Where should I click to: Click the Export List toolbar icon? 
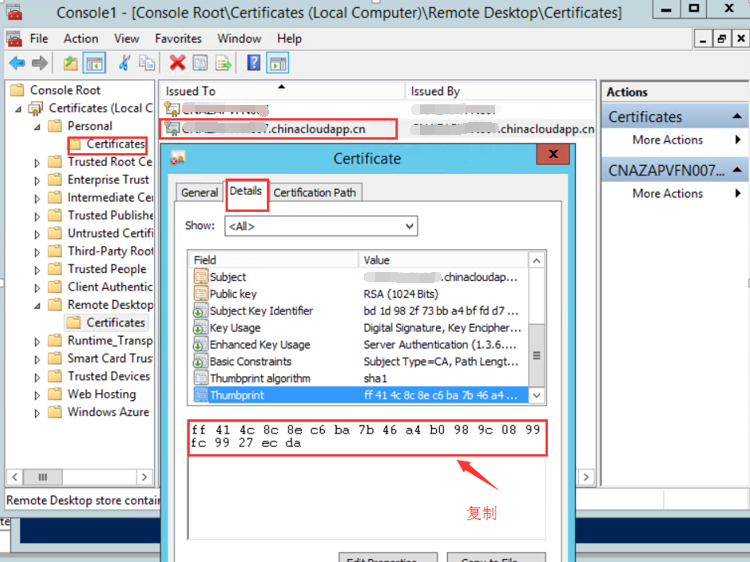[x=224, y=63]
